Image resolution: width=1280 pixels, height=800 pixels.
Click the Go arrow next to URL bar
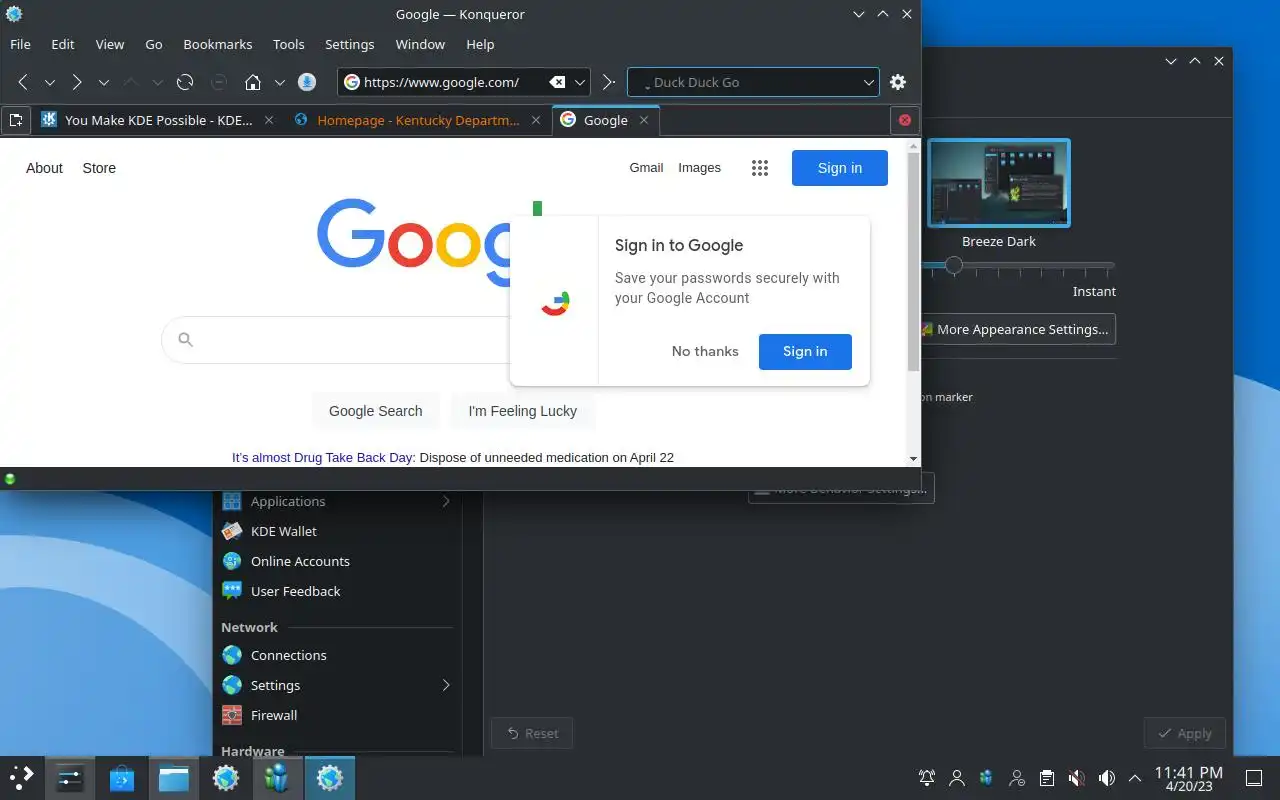[x=608, y=82]
